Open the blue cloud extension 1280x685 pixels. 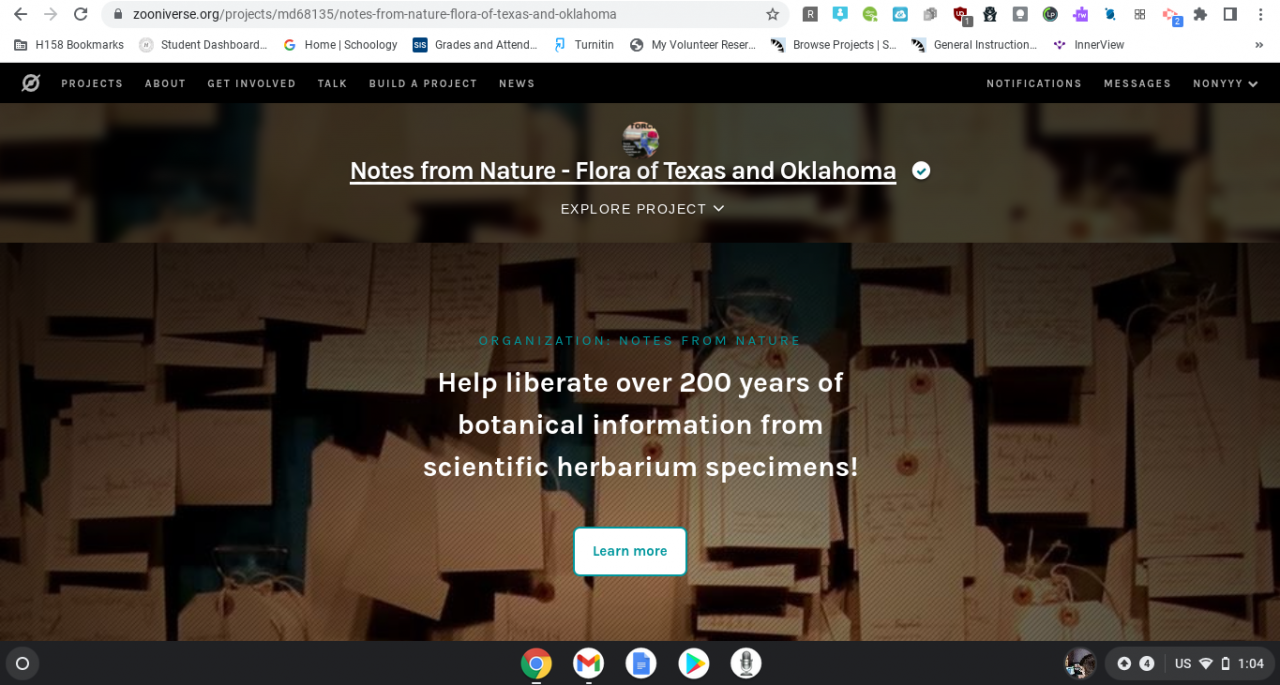click(x=900, y=14)
